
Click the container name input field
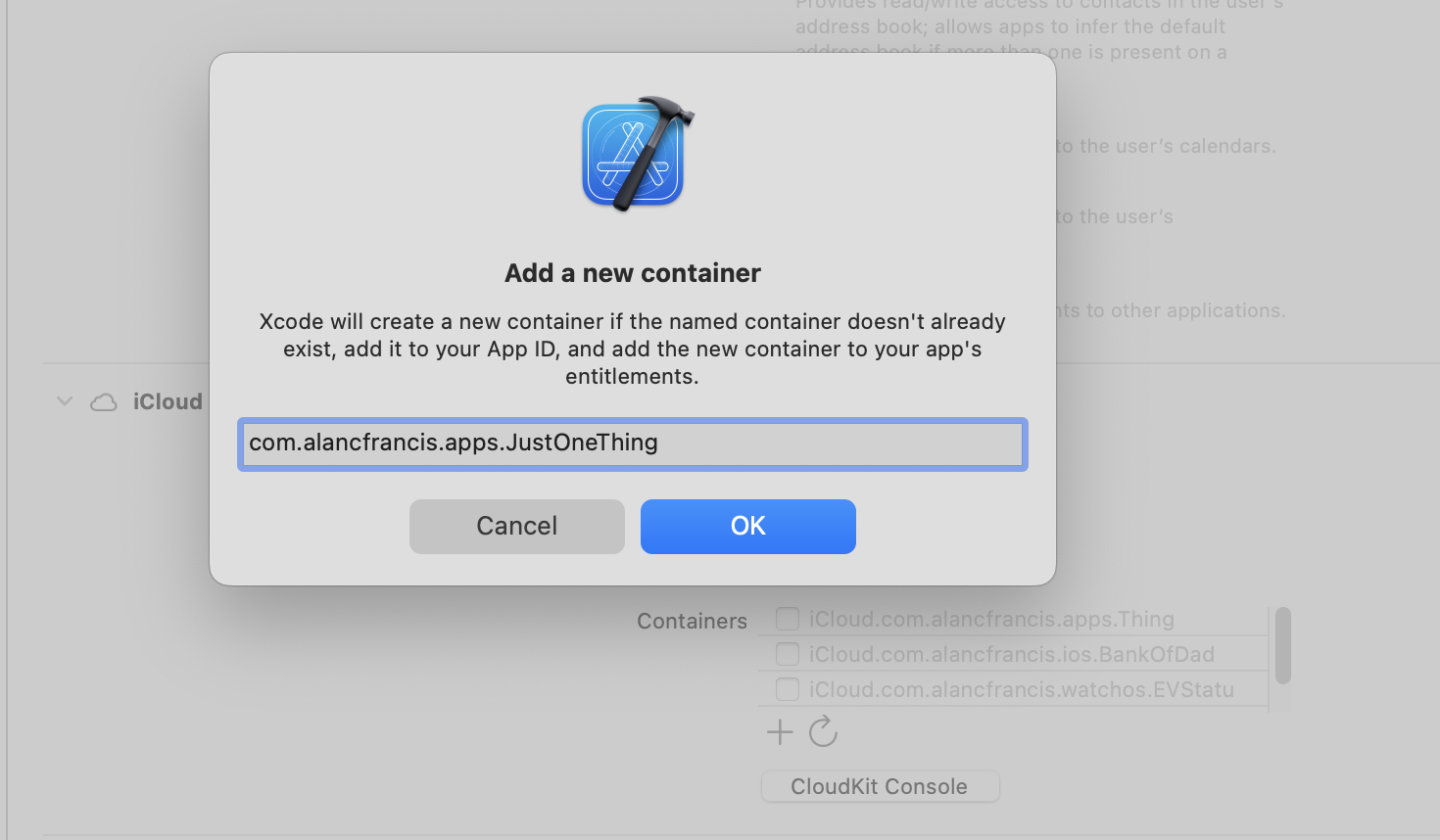[x=632, y=443]
